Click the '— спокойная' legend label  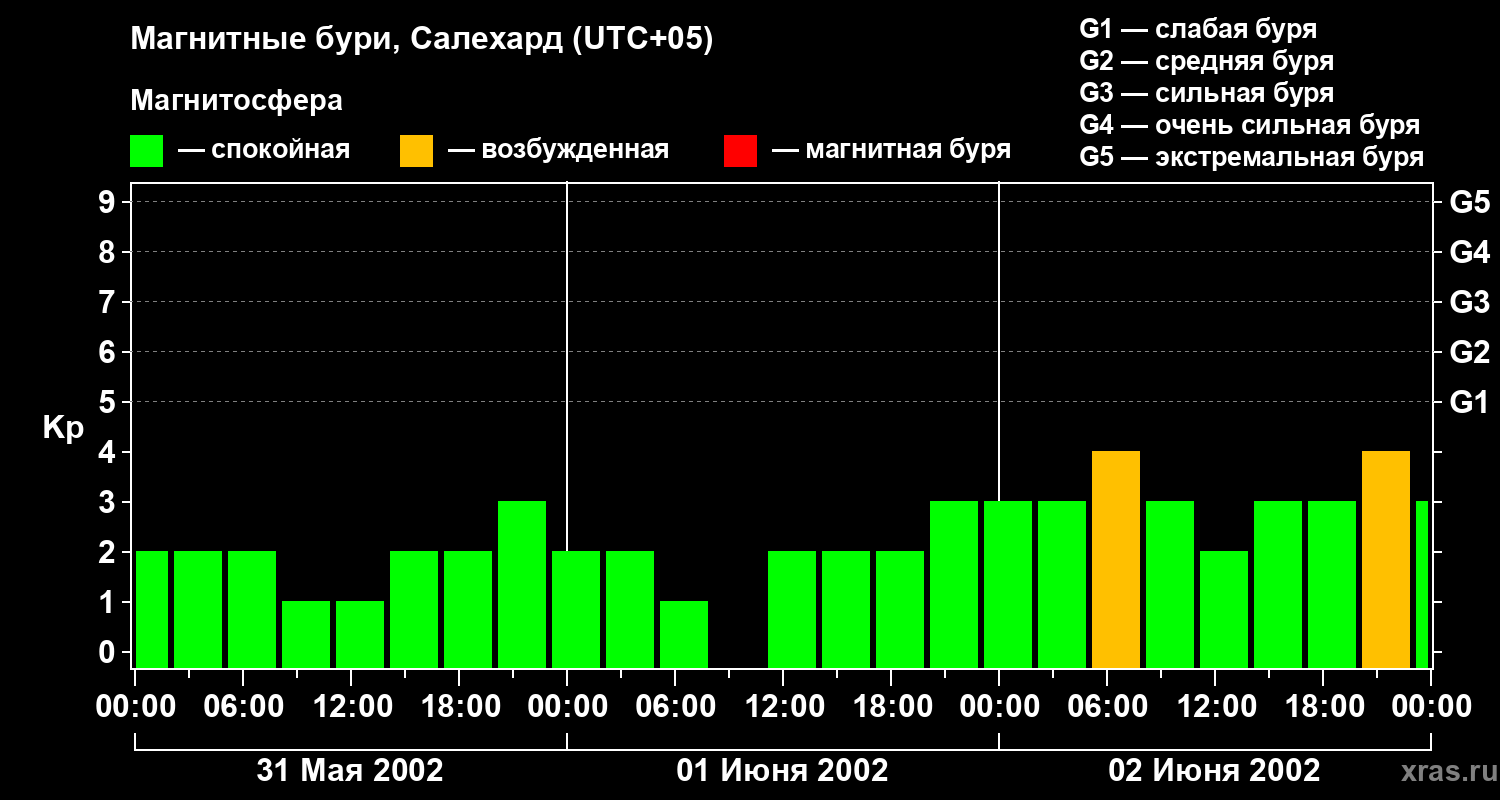(264, 150)
